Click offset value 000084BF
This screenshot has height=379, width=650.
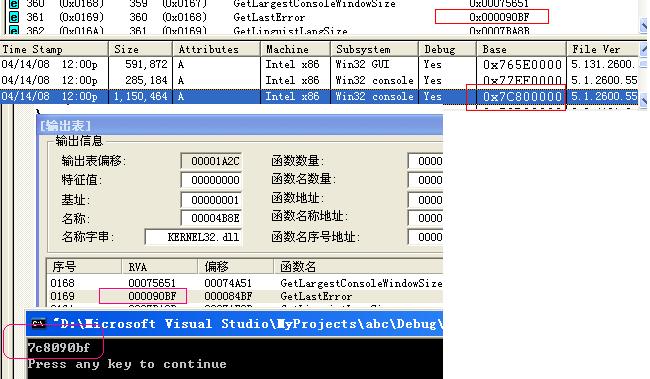tap(228, 296)
